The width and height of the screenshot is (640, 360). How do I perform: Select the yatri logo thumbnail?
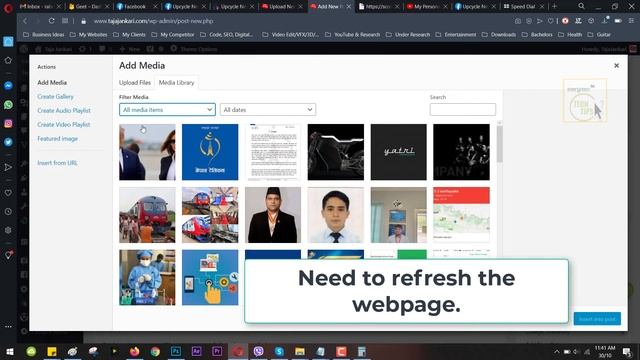pos(398,152)
